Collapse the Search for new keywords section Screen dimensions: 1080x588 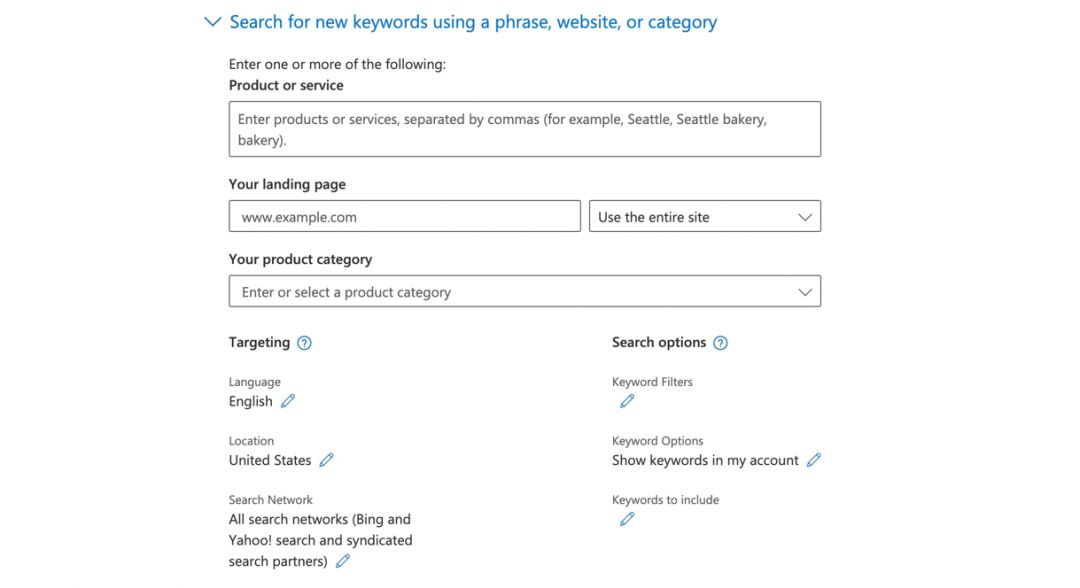212,21
